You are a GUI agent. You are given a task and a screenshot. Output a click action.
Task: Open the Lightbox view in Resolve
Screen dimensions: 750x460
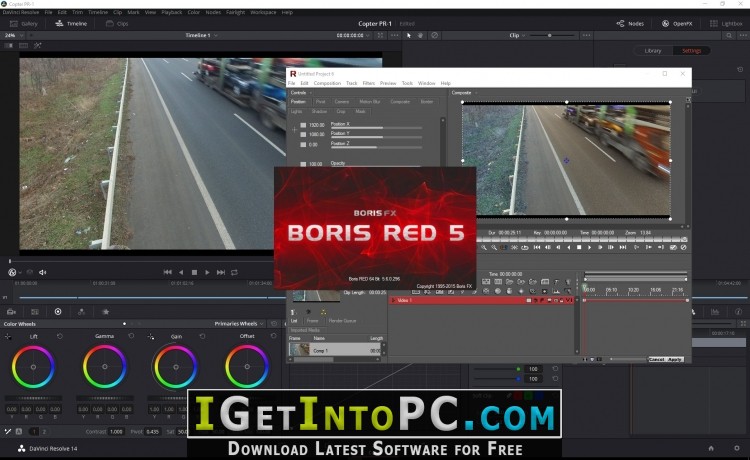pyautogui.click(x=726, y=23)
